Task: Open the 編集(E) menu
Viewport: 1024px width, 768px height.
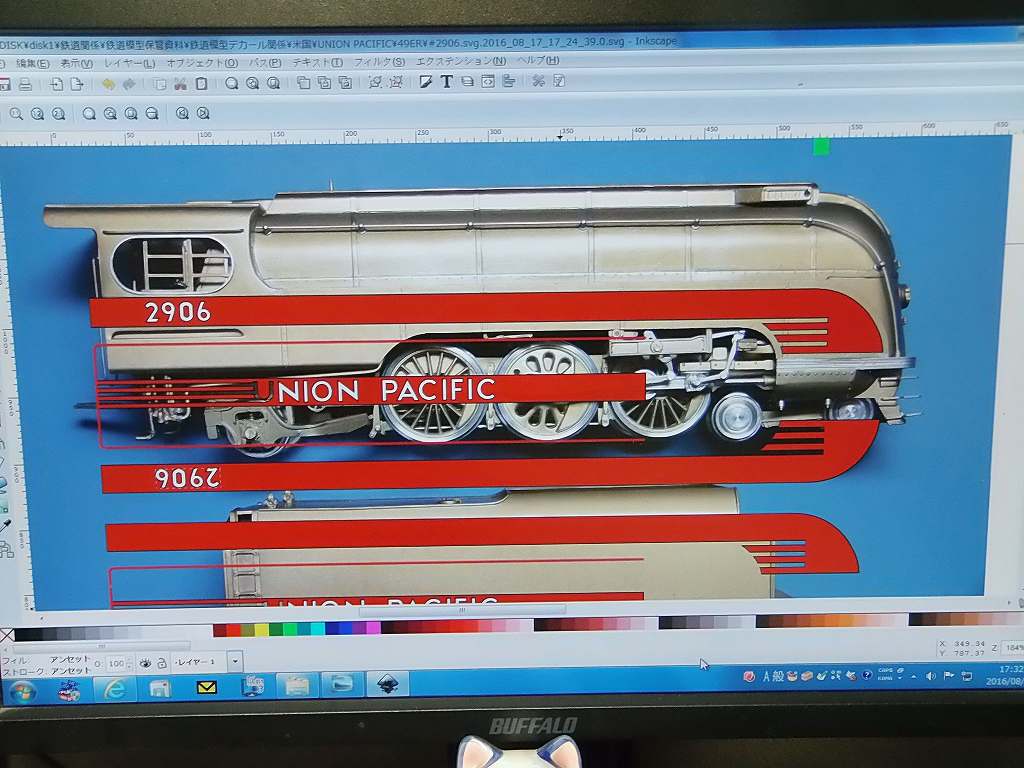Action: click(x=33, y=64)
